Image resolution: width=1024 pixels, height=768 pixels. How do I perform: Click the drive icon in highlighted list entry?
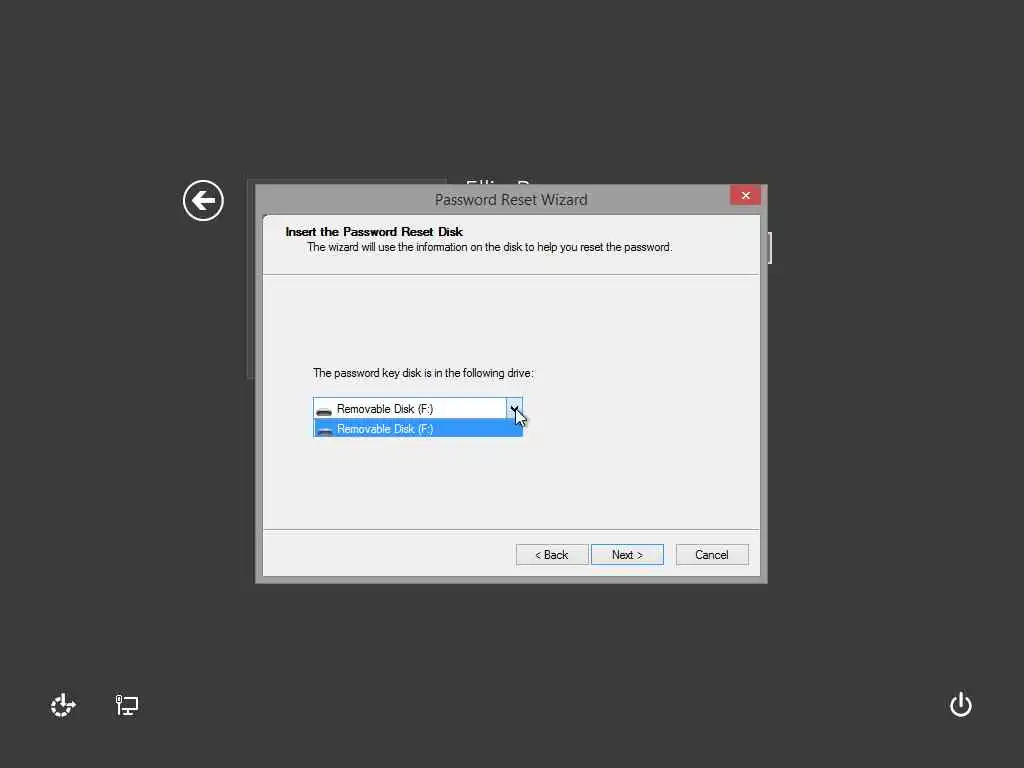point(325,430)
